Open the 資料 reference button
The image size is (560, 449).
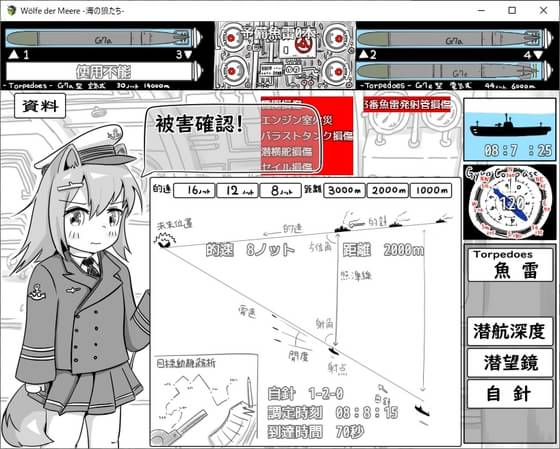click(40, 106)
